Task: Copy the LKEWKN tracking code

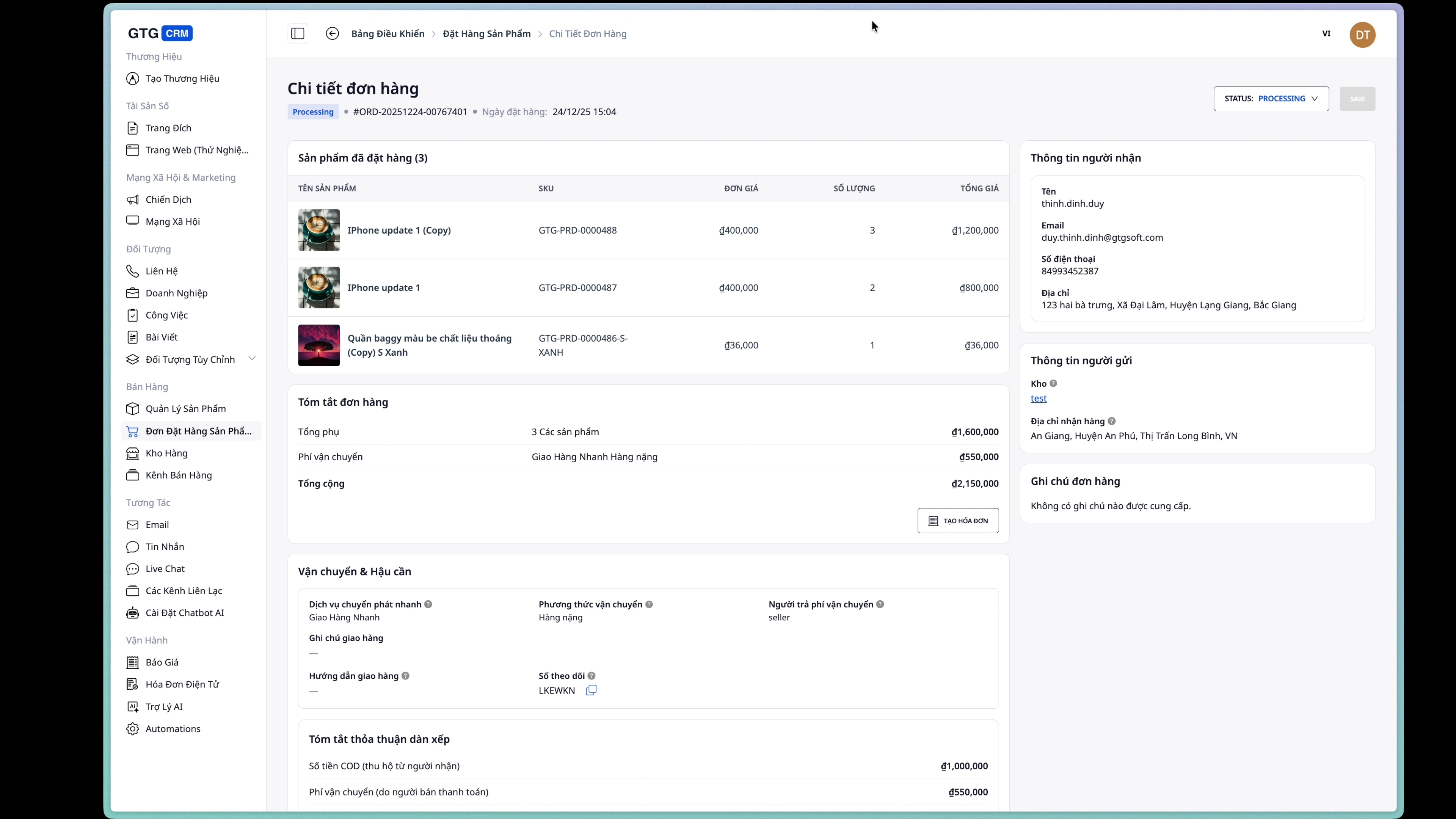Action: (591, 690)
